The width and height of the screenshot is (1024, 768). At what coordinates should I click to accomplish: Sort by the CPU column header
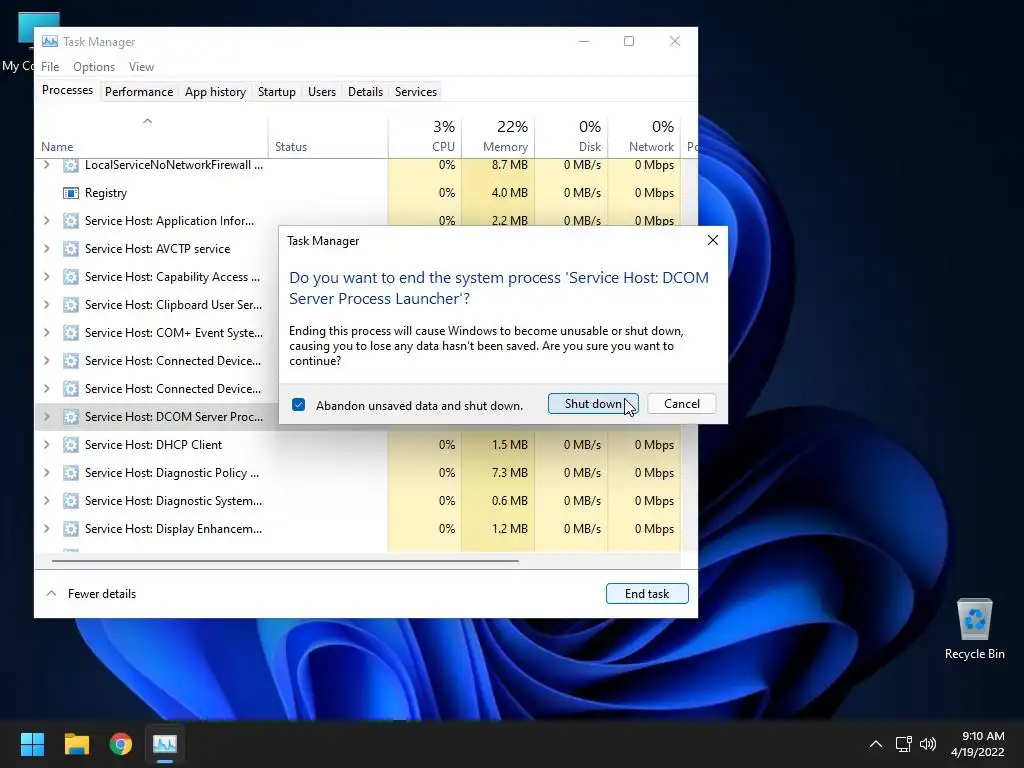tap(424, 136)
